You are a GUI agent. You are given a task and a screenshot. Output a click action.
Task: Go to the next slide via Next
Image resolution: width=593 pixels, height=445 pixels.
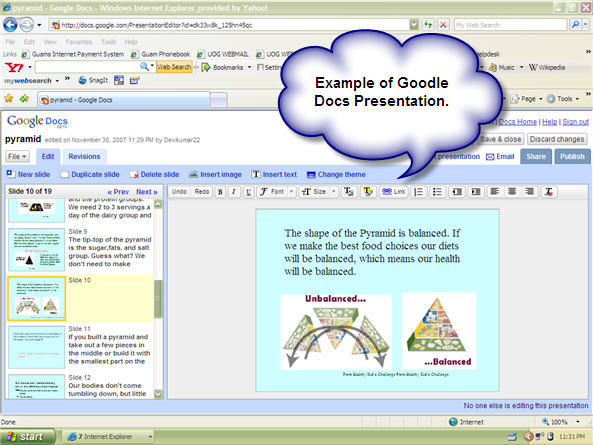pos(147,192)
